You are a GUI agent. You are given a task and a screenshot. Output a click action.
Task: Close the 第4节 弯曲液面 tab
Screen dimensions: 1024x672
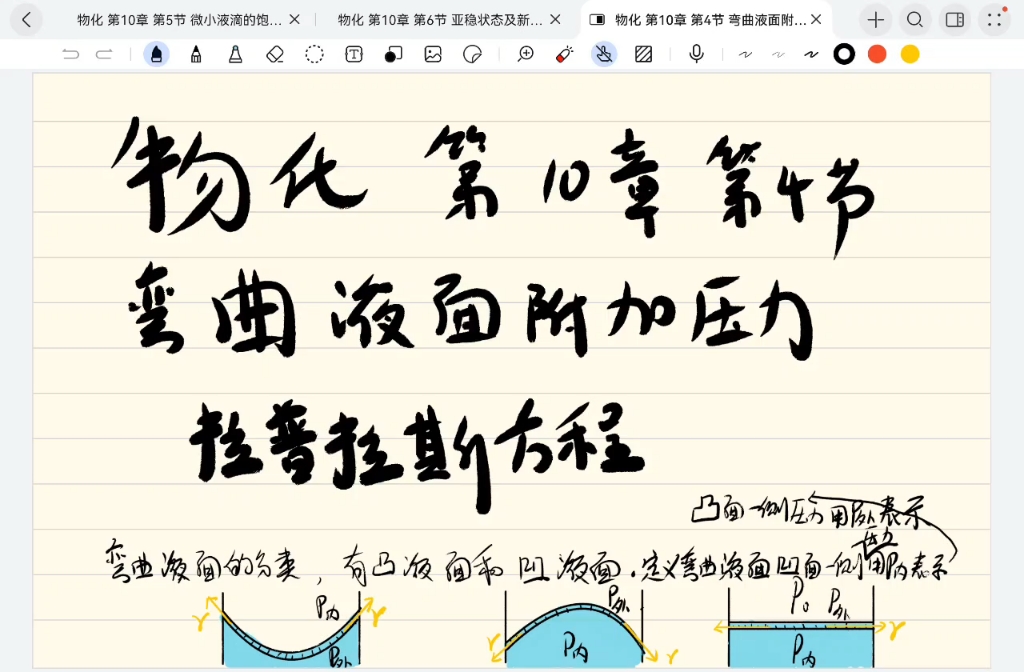(816, 20)
